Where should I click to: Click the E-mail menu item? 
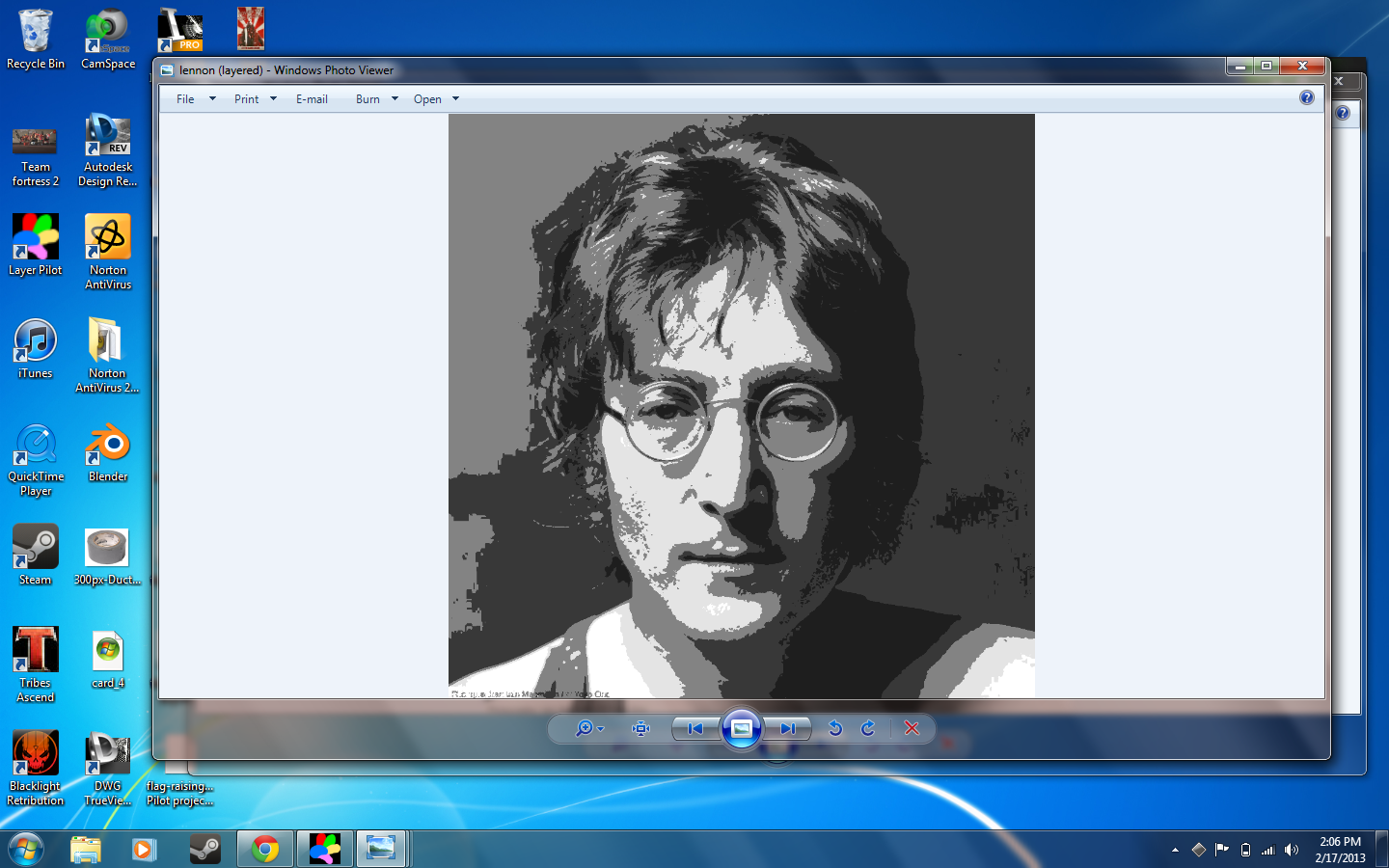pos(311,98)
